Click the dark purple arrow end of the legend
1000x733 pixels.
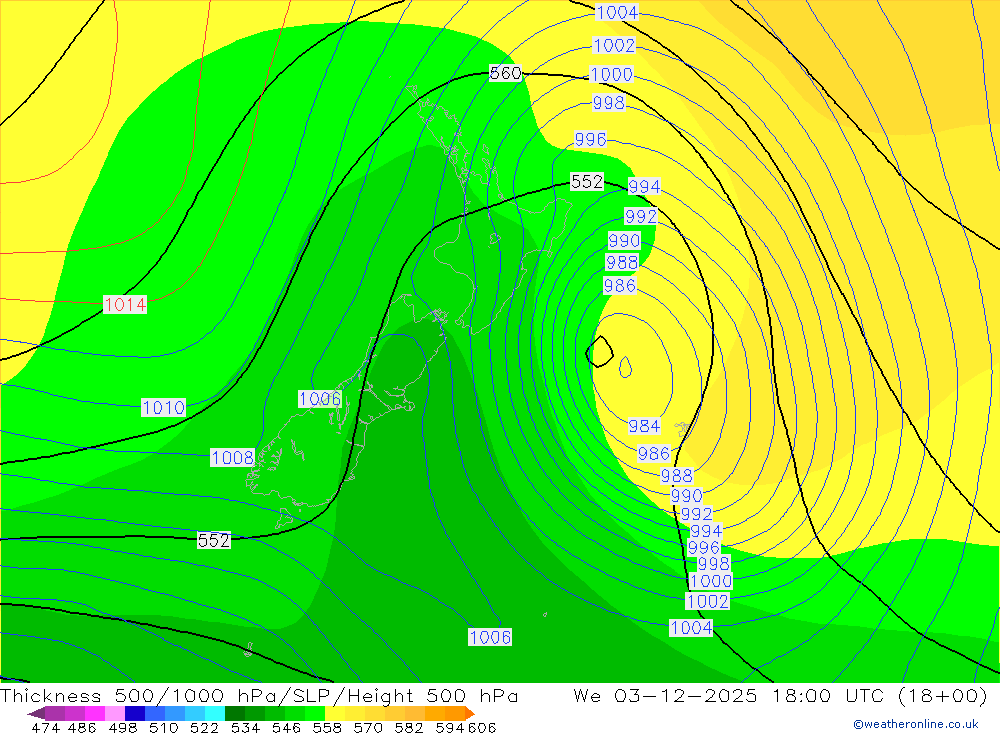pyautogui.click(x=36, y=713)
